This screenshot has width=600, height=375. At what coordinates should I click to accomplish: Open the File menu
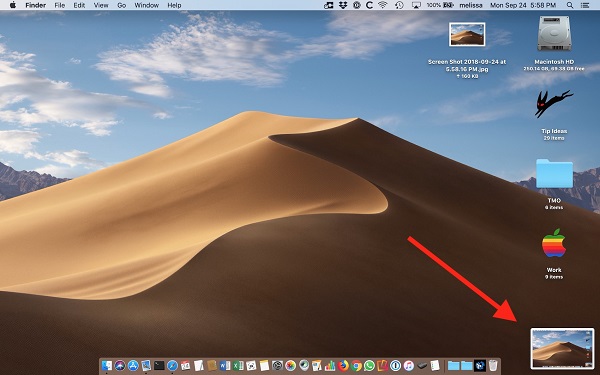coord(60,5)
